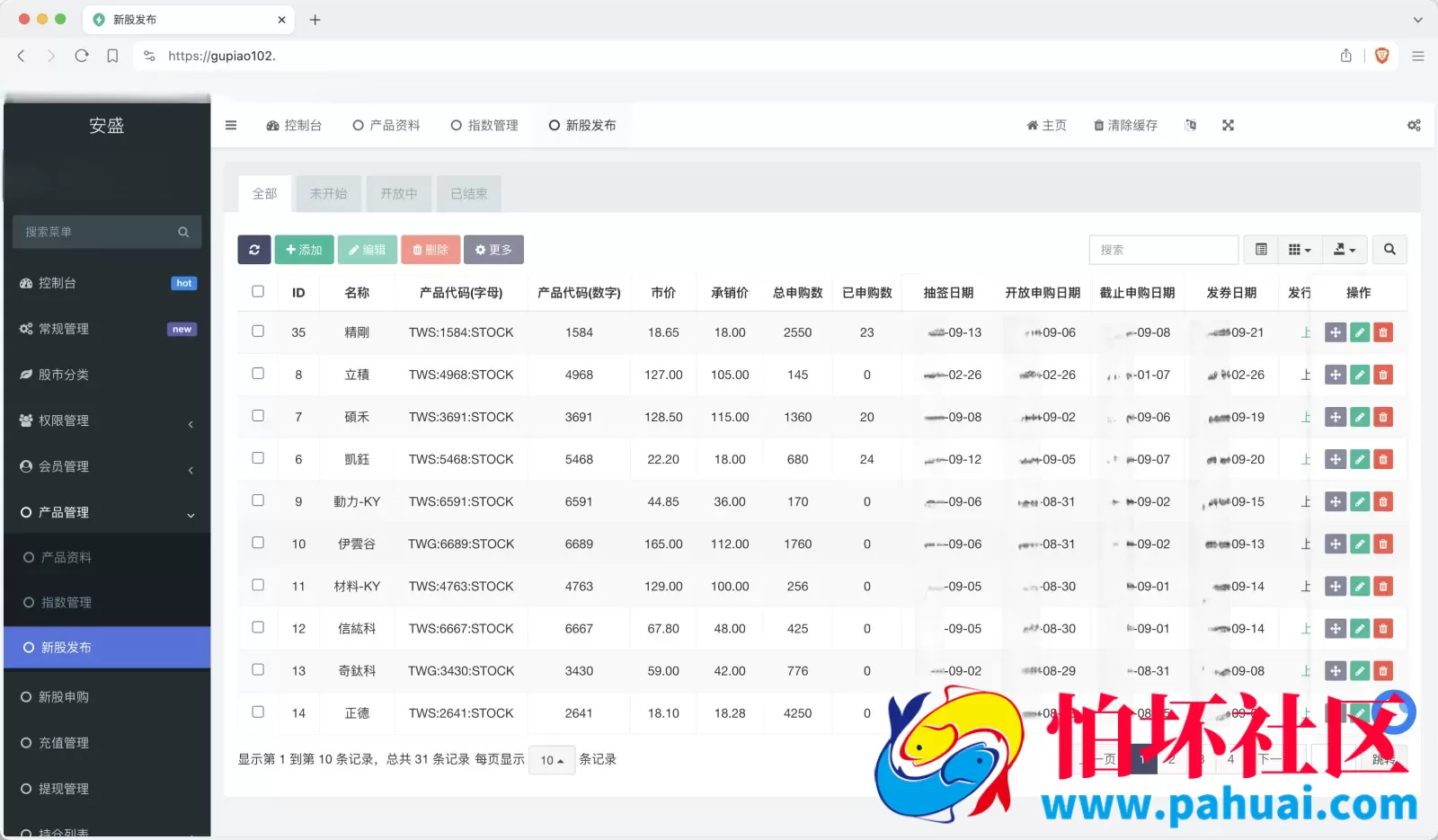
Task: Click the Brave shield icon
Action: (1382, 56)
